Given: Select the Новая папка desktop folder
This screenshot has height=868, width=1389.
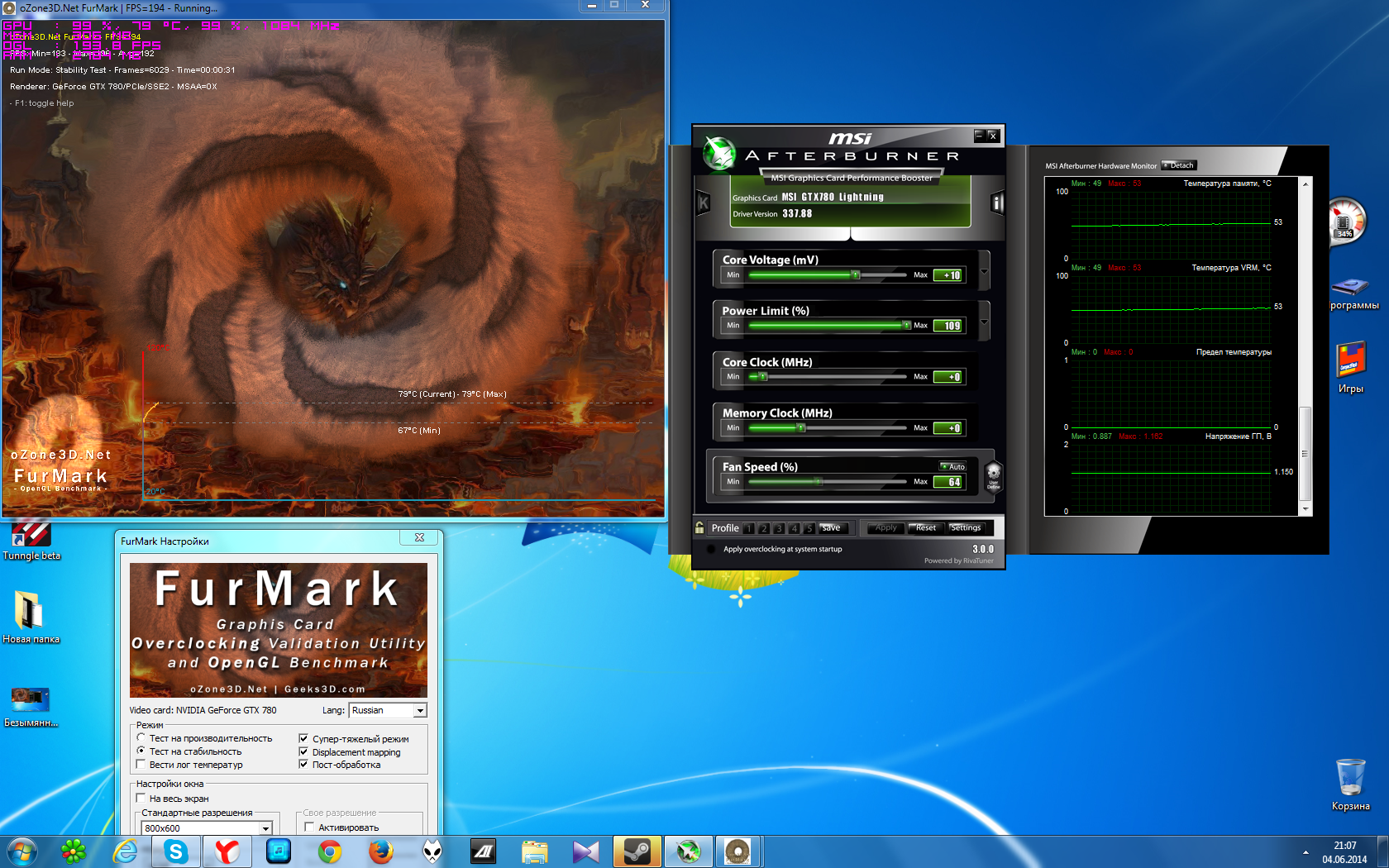Looking at the screenshot, I should [31, 618].
